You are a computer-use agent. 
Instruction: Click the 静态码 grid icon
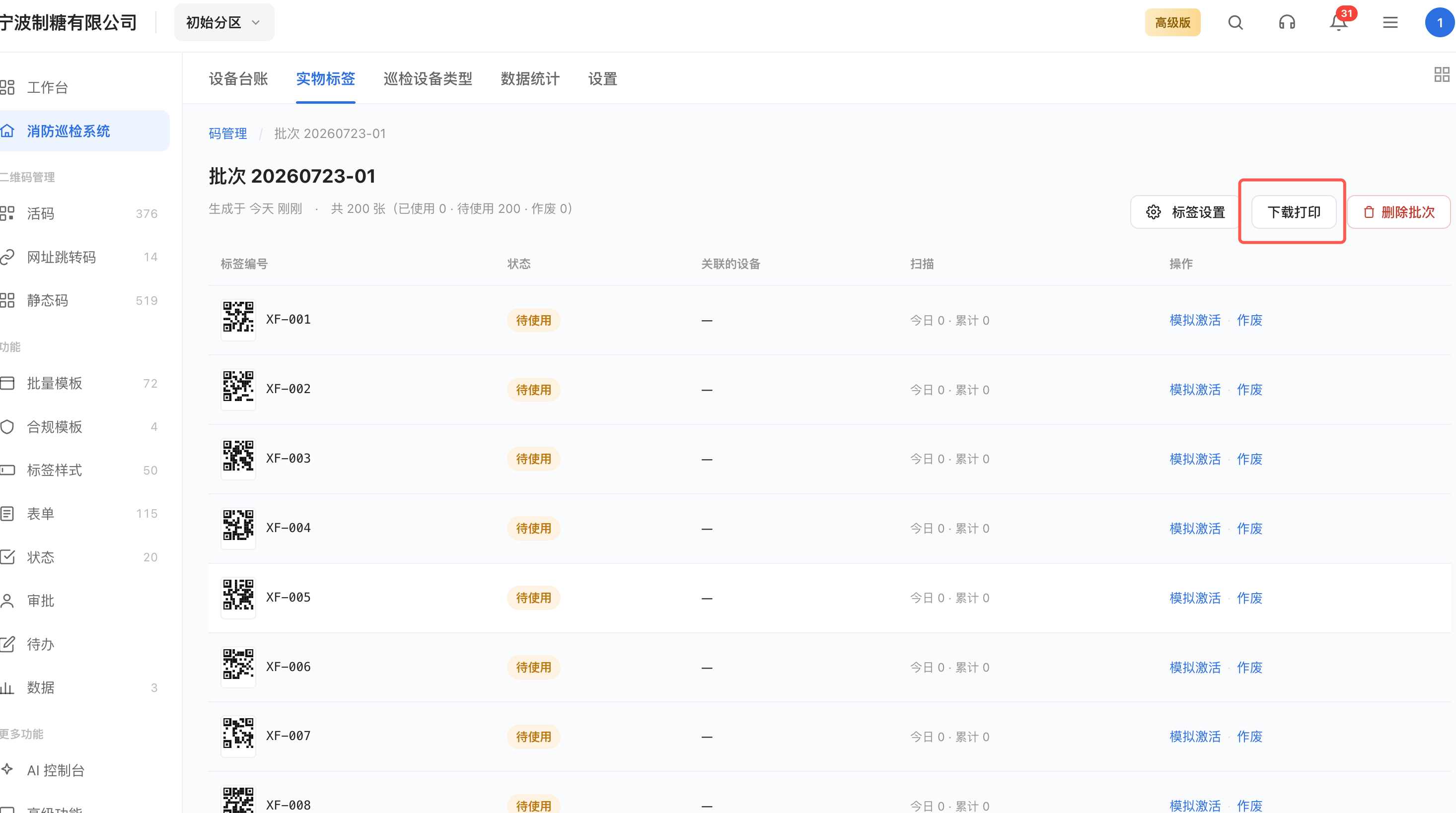coord(7,300)
